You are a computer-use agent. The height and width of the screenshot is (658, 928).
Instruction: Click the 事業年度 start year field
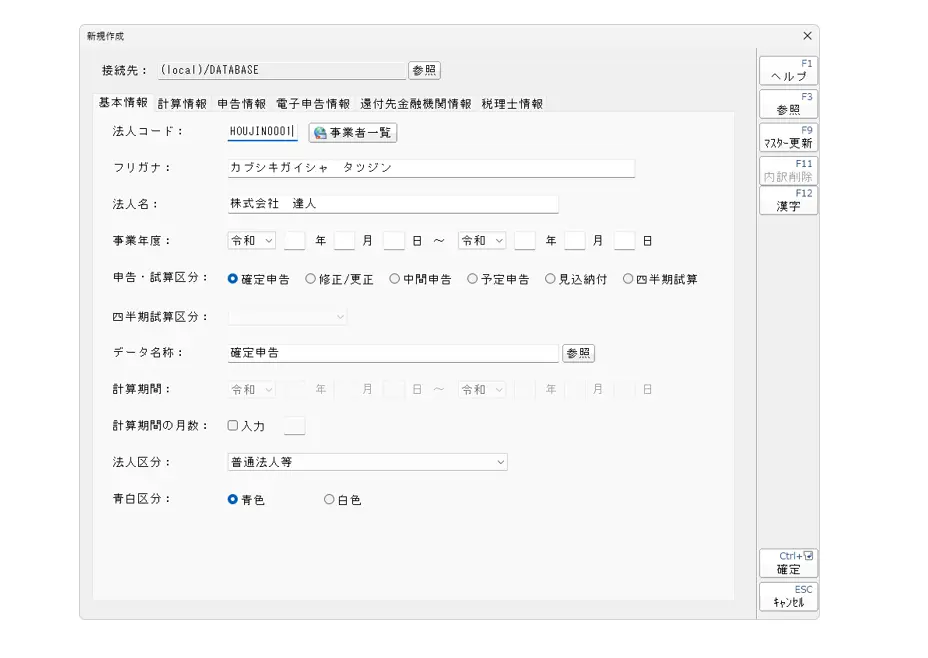click(x=295, y=241)
